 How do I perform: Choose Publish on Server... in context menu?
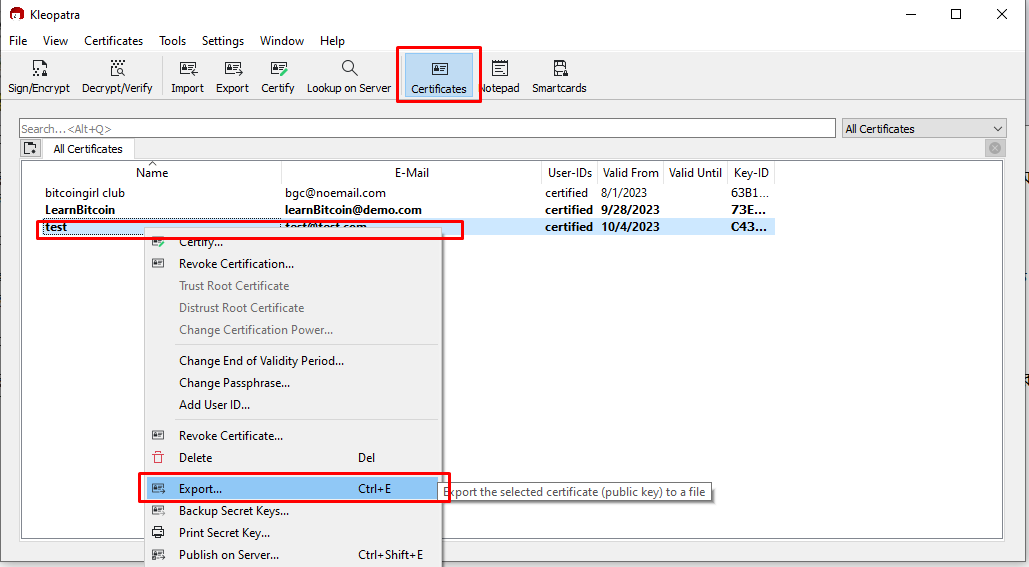tap(293, 555)
